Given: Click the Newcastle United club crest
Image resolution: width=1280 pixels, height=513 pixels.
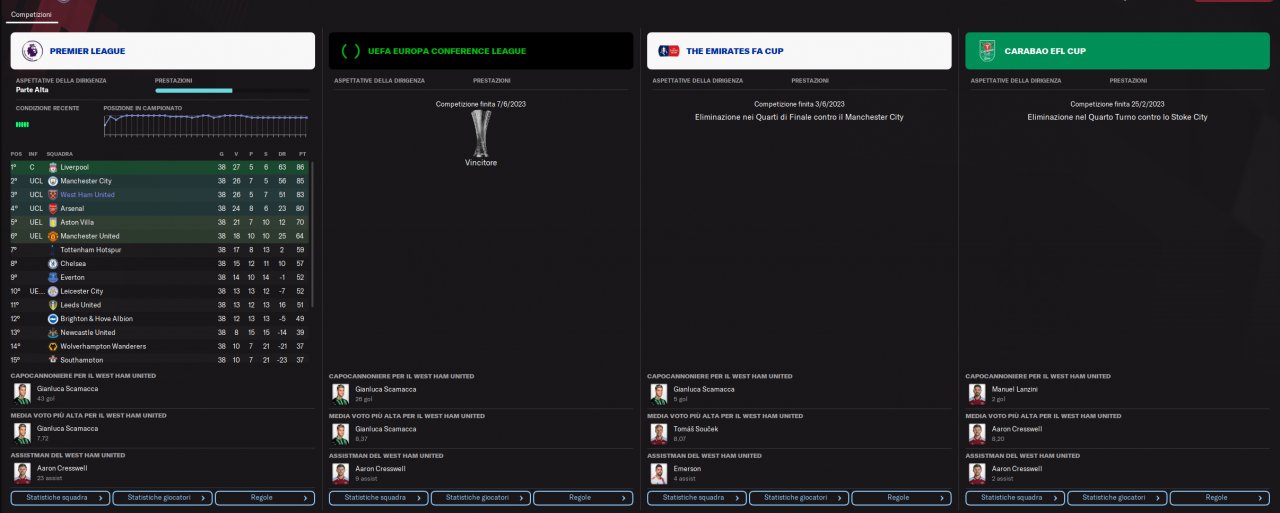Looking at the screenshot, I should tap(53, 332).
